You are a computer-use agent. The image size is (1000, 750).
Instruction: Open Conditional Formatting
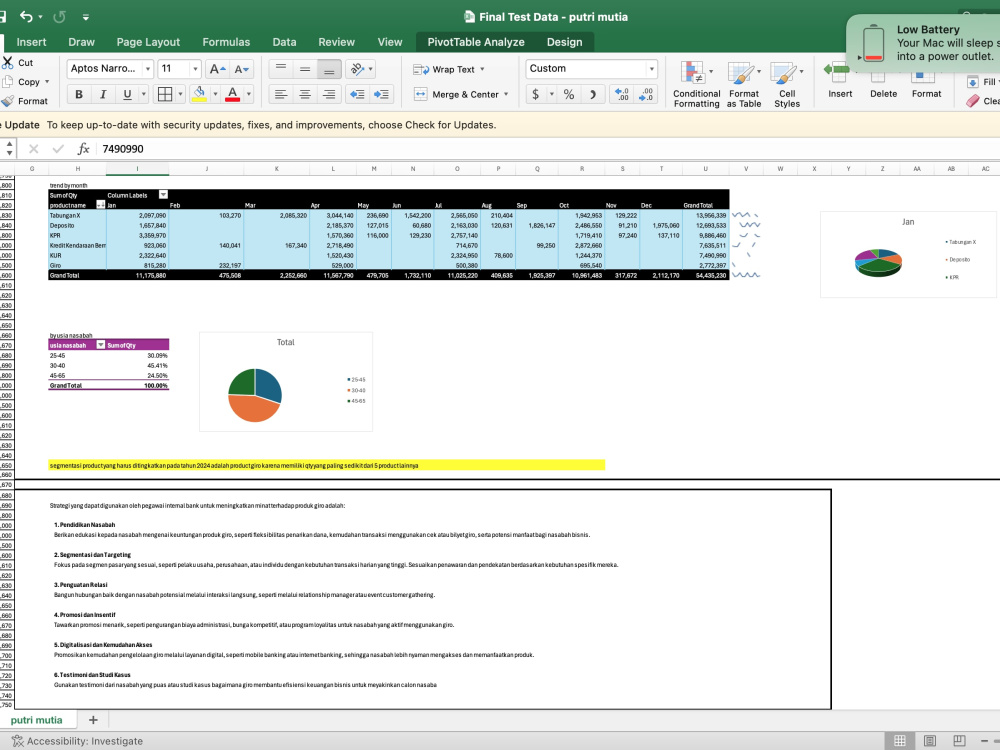696,85
